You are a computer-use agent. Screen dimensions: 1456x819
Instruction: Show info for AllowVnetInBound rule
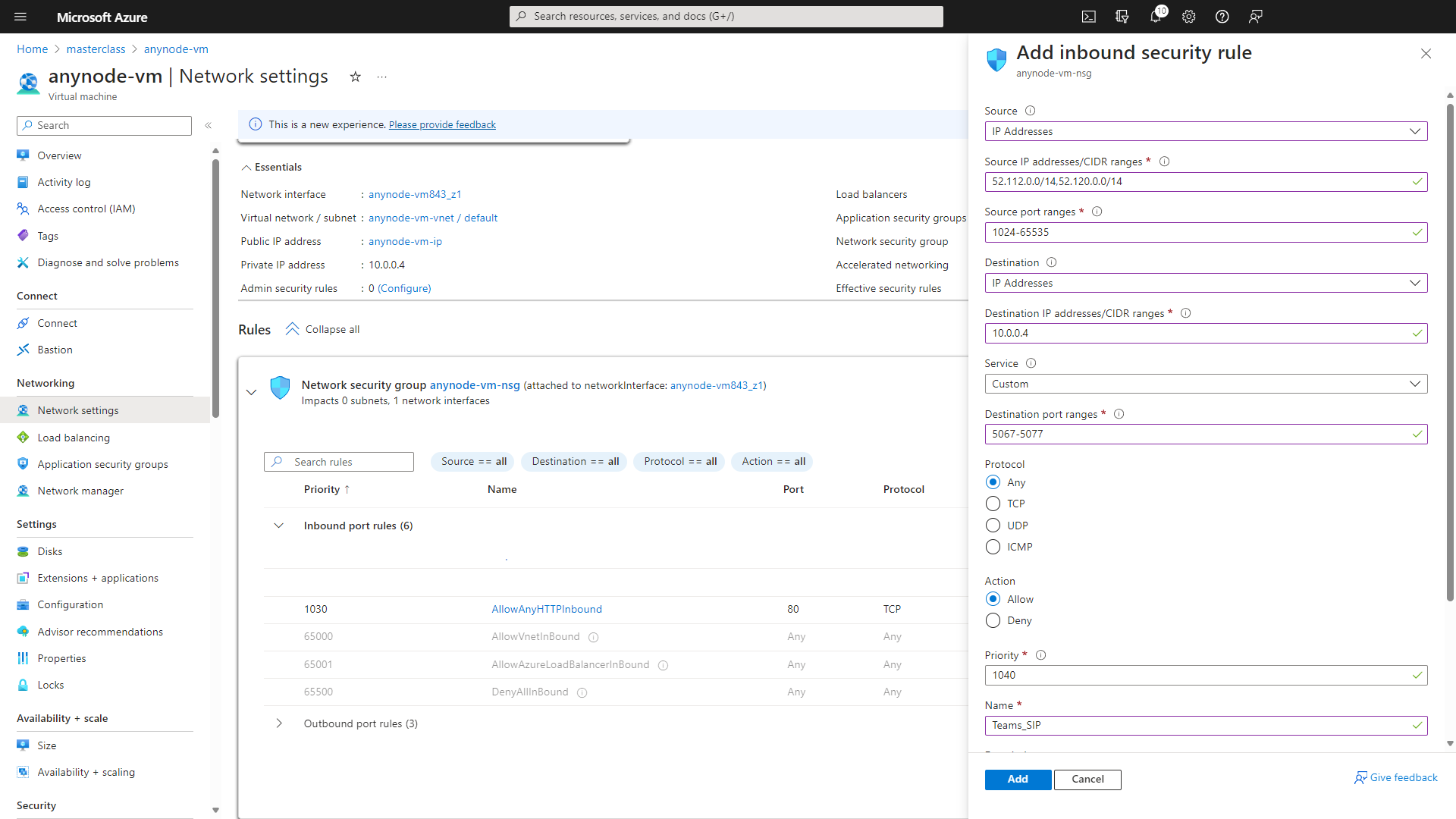click(594, 638)
